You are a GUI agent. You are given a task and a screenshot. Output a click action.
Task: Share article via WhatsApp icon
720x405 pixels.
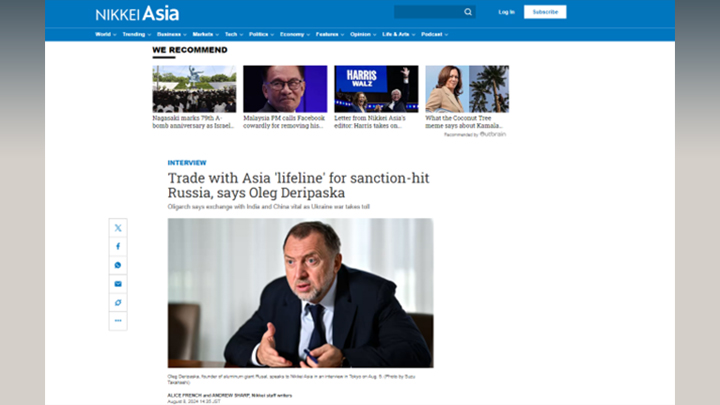point(118,265)
